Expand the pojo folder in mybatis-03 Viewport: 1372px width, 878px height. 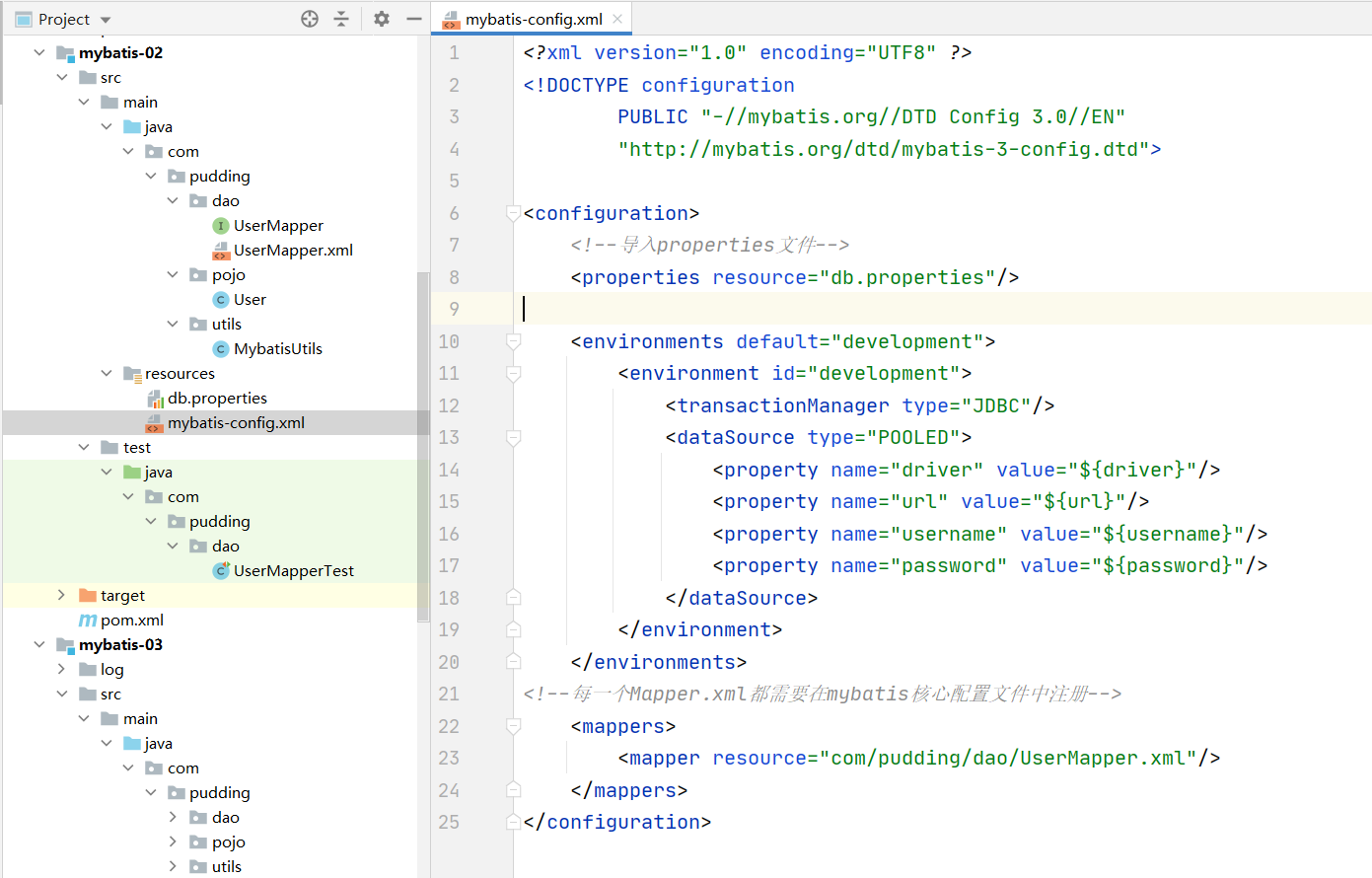pyautogui.click(x=173, y=841)
